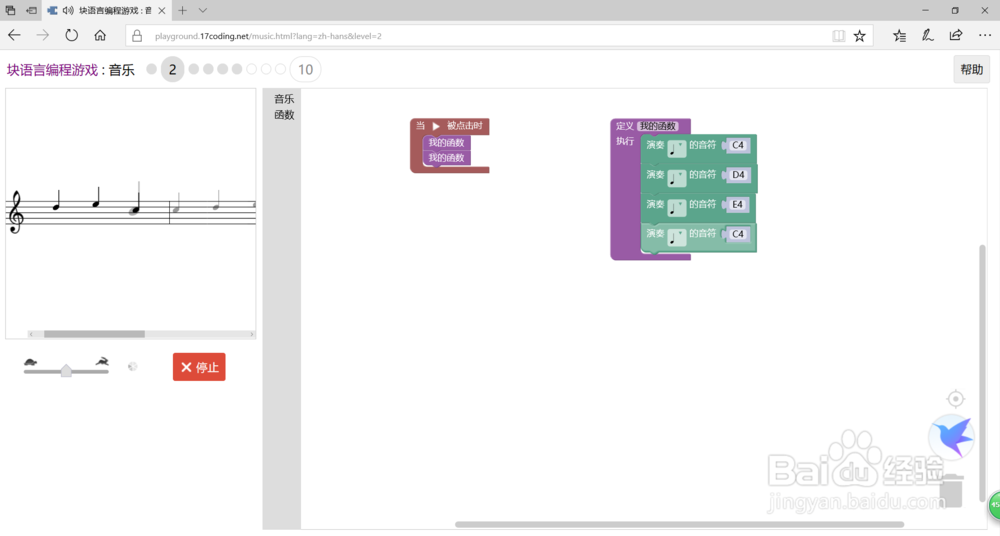Click the center workspace crosshair icon
The image size is (1000, 536).
(x=955, y=399)
